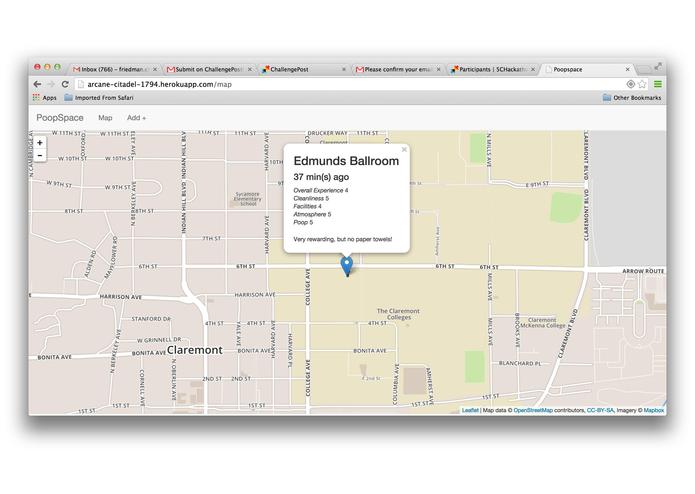Click the ARROW ROUTE road label
The height and width of the screenshot is (494, 695).
tap(643, 271)
